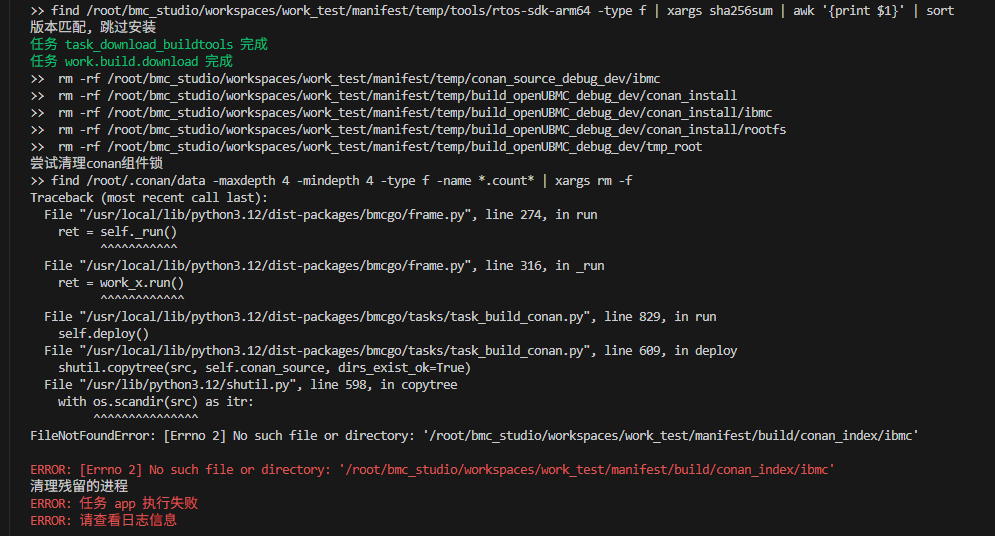The height and width of the screenshot is (536, 995).
Task: Click the red 任务 app 执行失败 error
Action: coord(138,504)
